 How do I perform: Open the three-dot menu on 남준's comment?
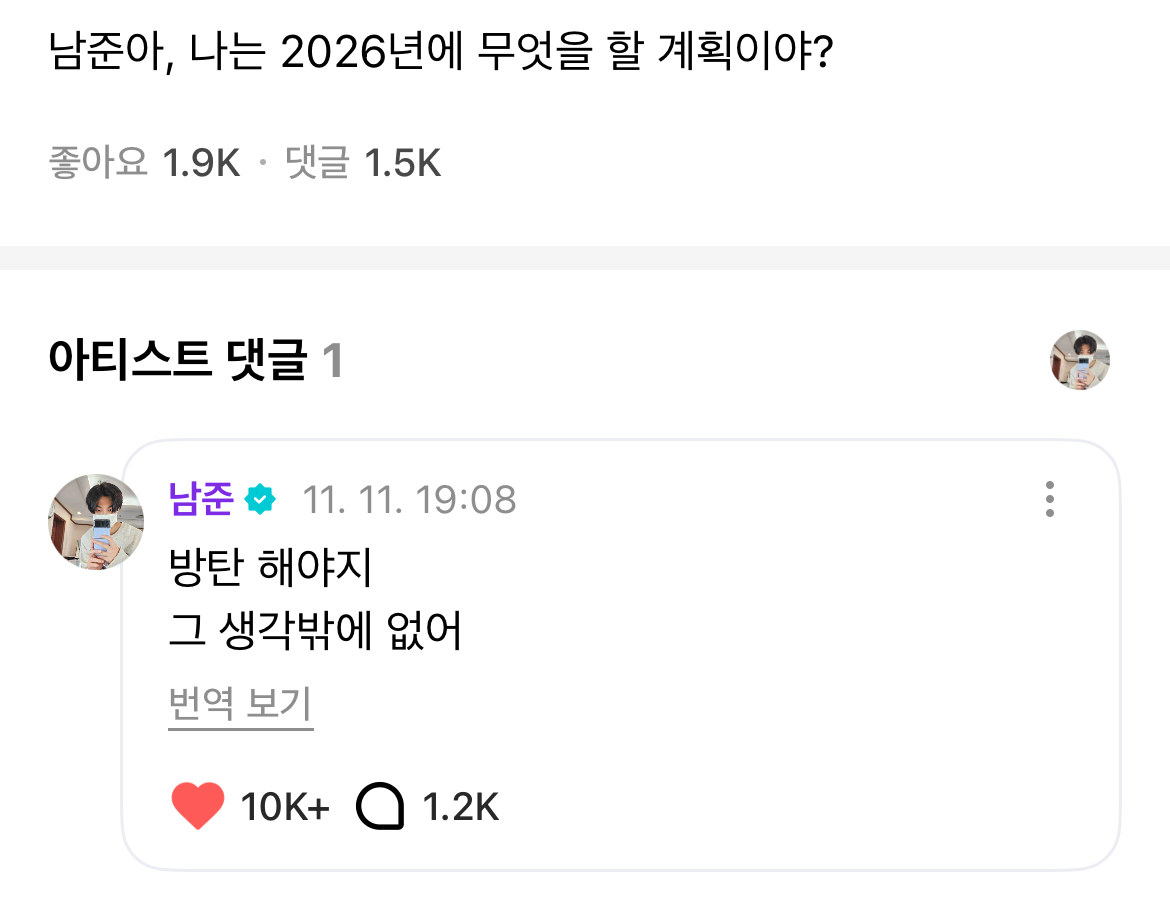click(1049, 499)
